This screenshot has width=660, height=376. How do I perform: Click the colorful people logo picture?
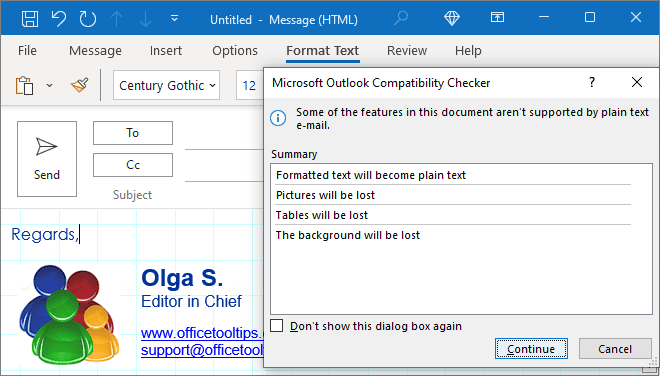(x=69, y=314)
